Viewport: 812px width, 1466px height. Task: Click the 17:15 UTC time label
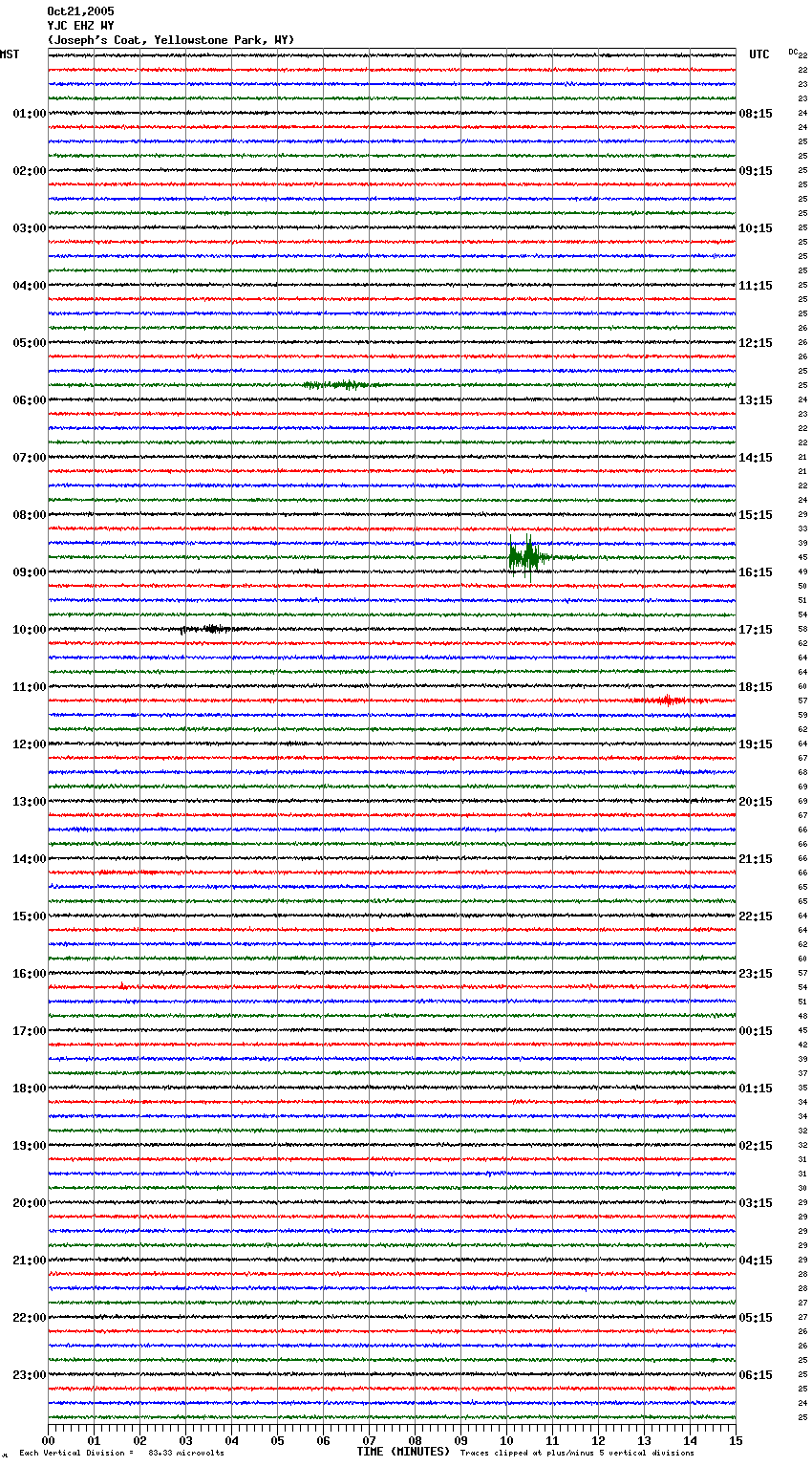pos(756,630)
